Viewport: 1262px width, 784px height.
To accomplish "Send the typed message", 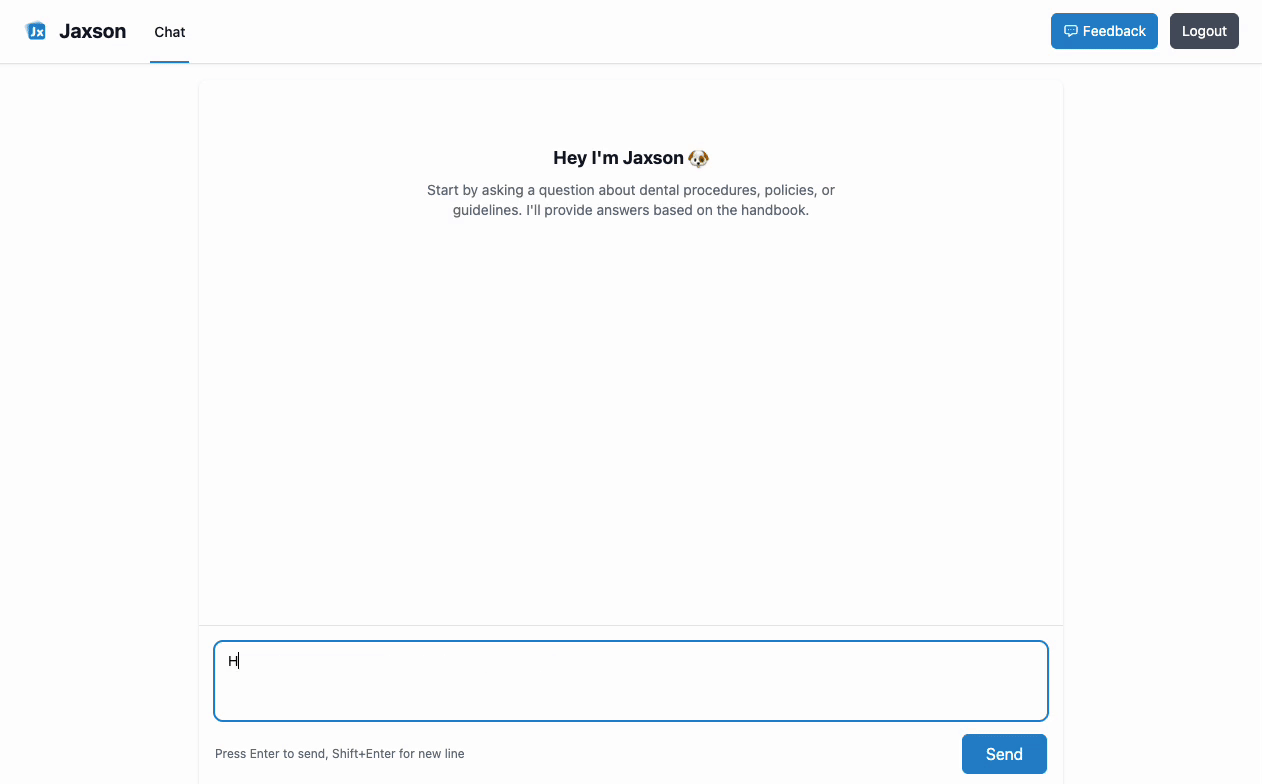I will (1004, 753).
